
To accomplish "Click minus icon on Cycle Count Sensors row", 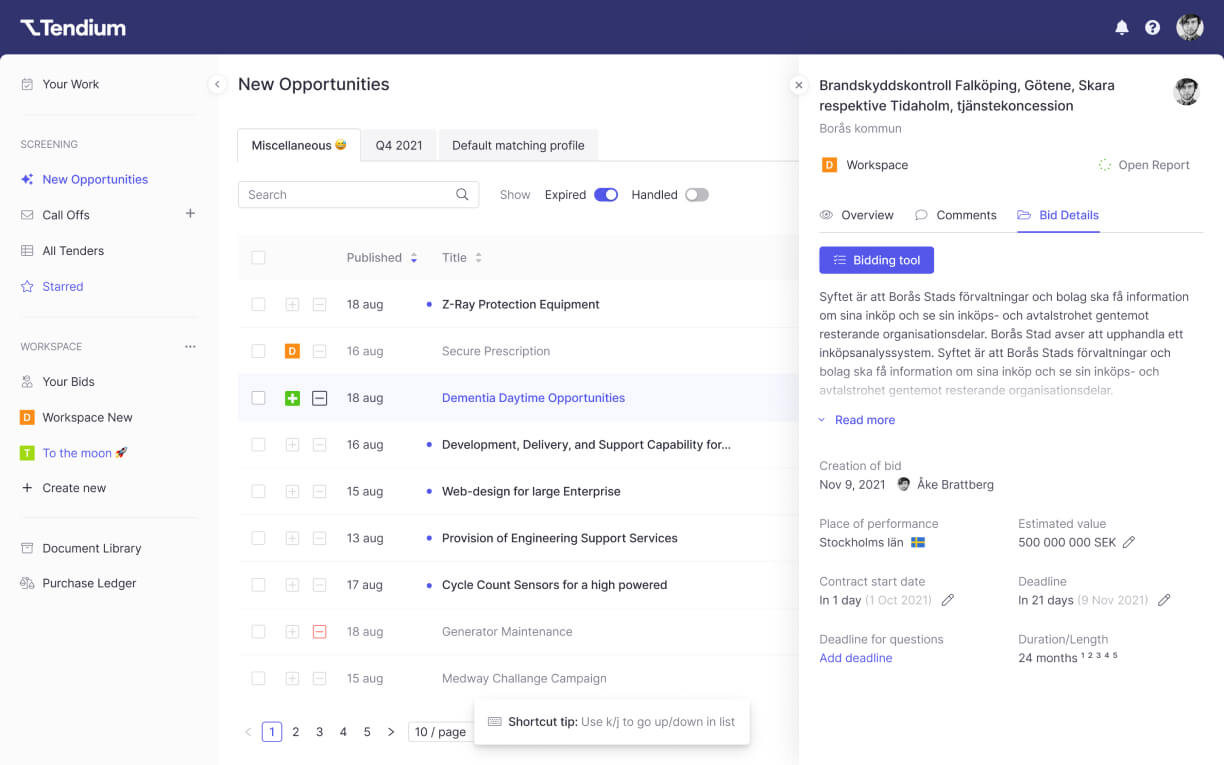I will [x=319, y=585].
